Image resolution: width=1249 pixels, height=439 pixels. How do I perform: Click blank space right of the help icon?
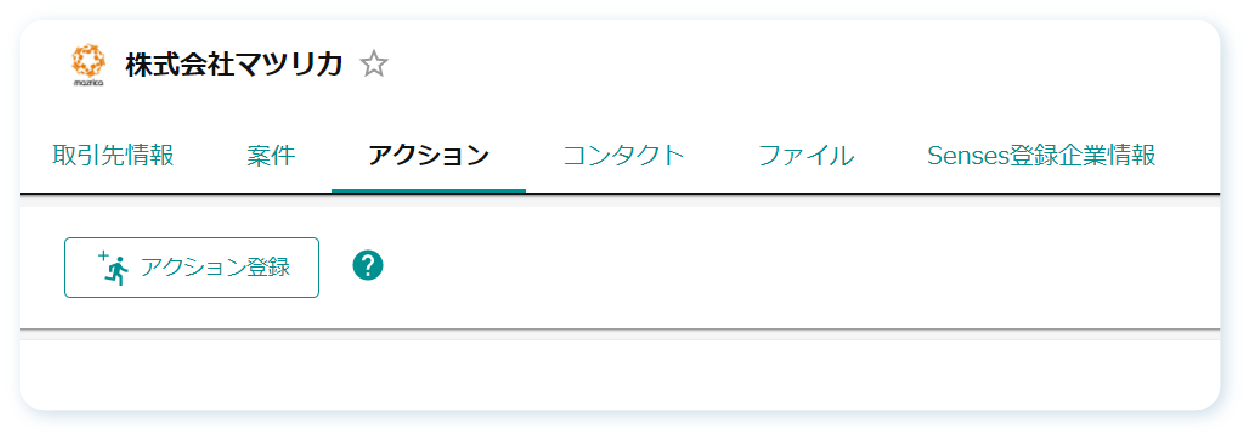(780, 267)
